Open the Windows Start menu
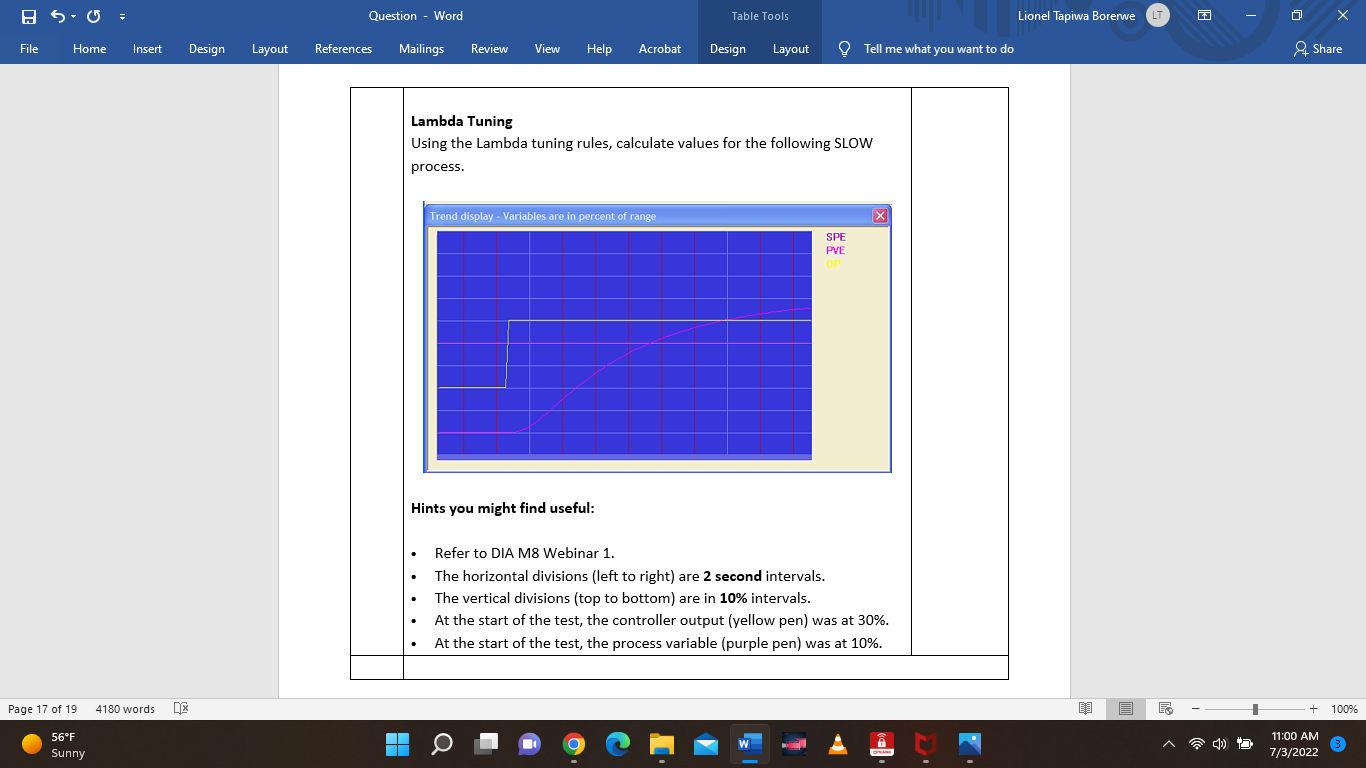This screenshot has height=768, width=1366. (397, 744)
